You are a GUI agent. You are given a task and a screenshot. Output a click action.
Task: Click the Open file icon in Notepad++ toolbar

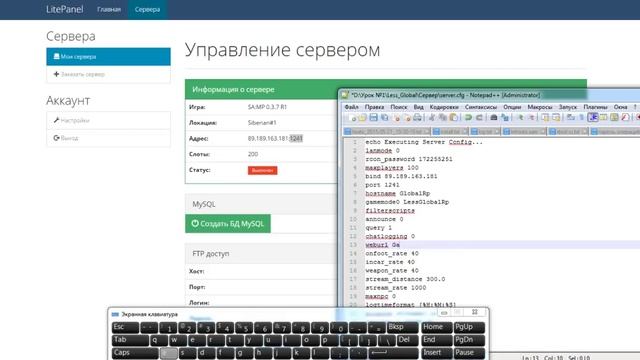(362, 118)
